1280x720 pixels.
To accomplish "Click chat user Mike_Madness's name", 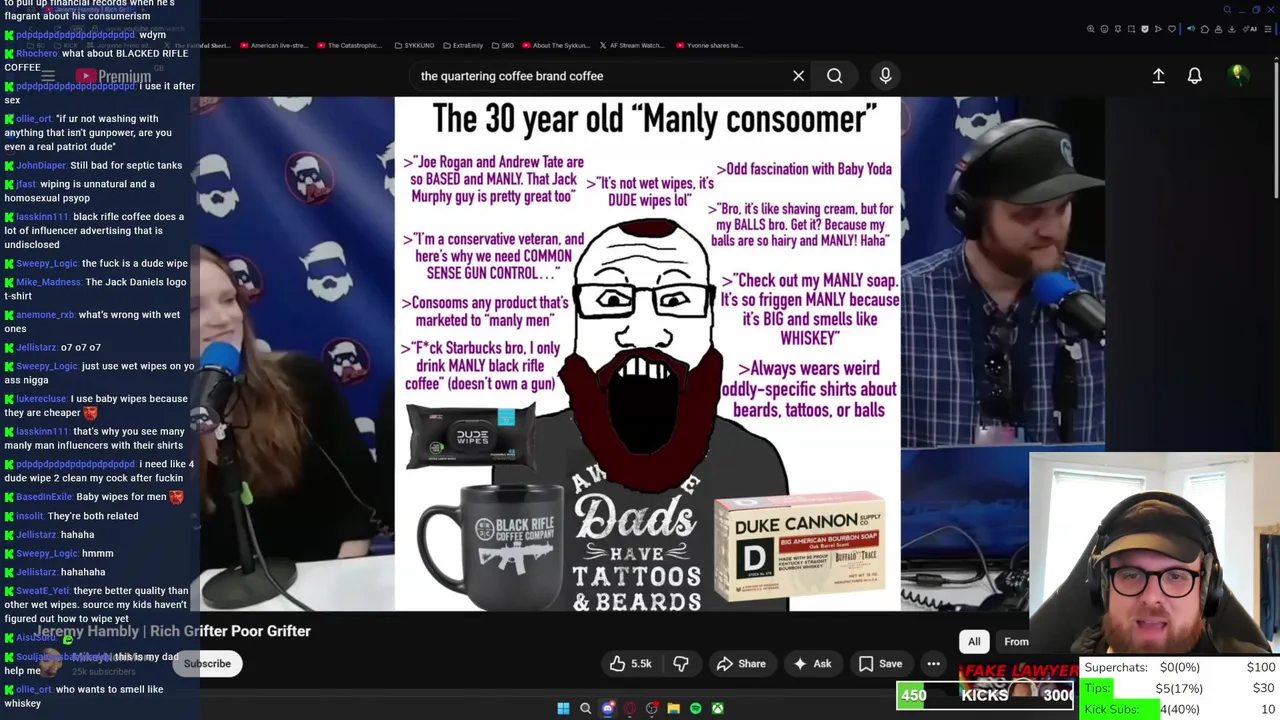I will pyautogui.click(x=46, y=282).
